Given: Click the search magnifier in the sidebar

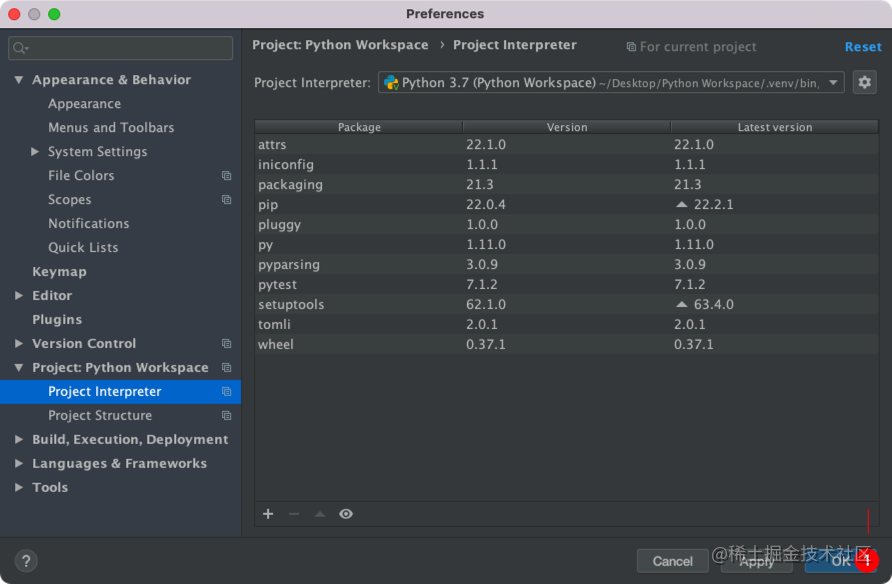Looking at the screenshot, I should (20, 47).
